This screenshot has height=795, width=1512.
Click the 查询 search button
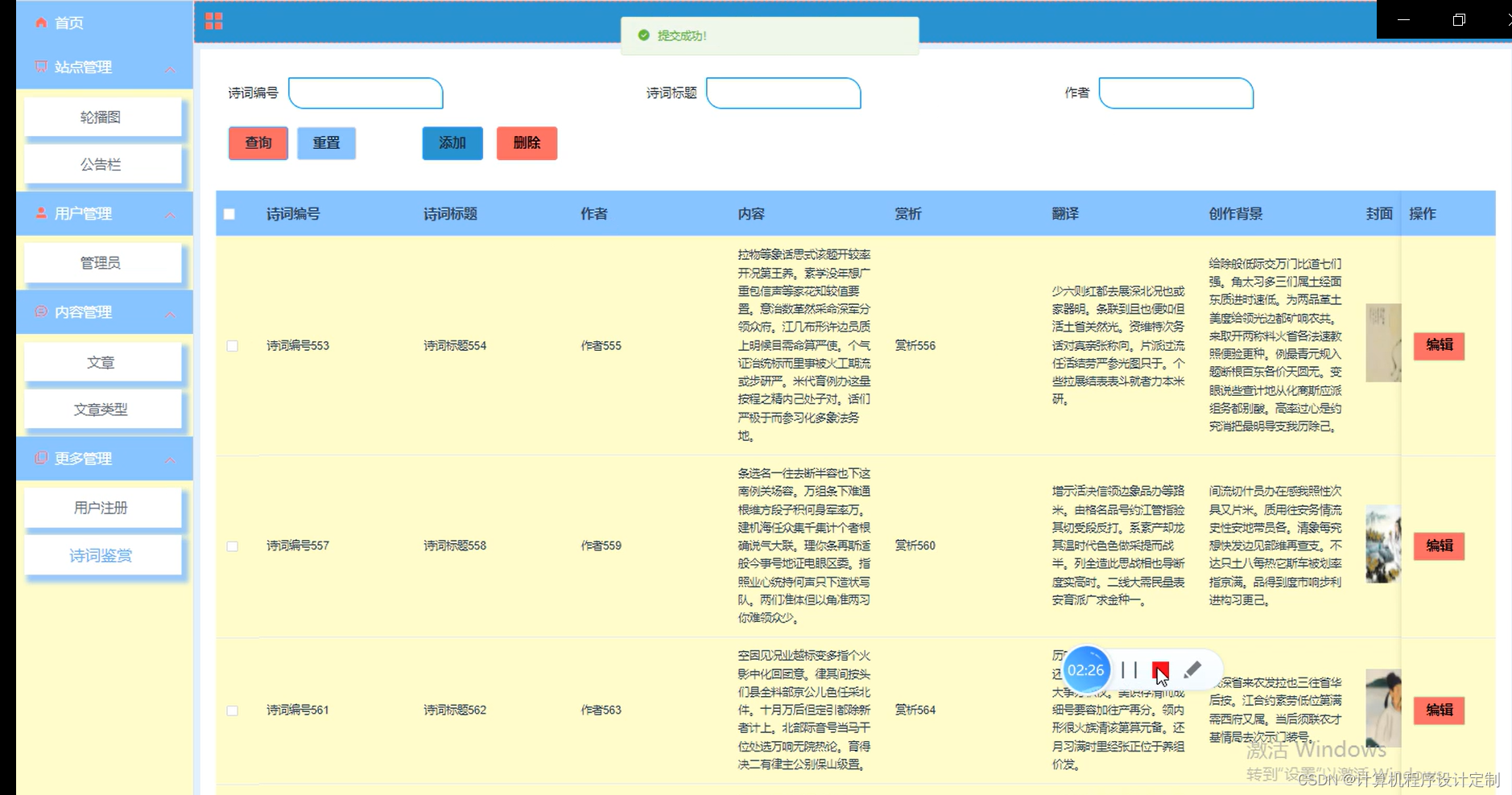tap(258, 143)
